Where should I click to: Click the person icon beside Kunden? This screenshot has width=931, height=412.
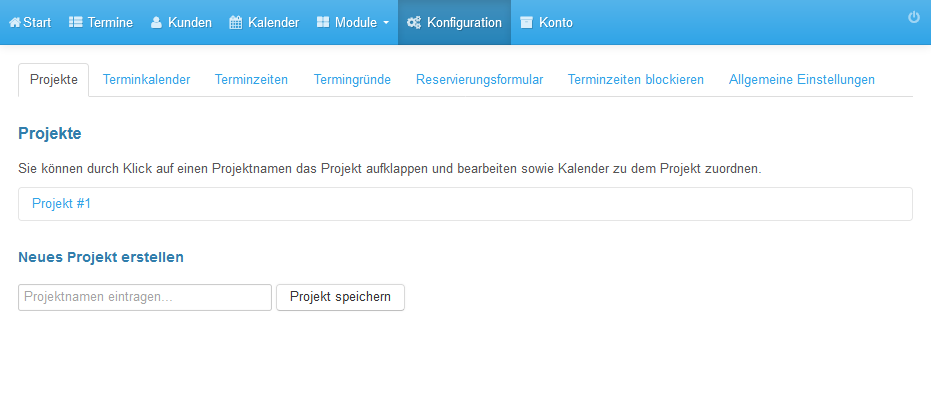156,23
